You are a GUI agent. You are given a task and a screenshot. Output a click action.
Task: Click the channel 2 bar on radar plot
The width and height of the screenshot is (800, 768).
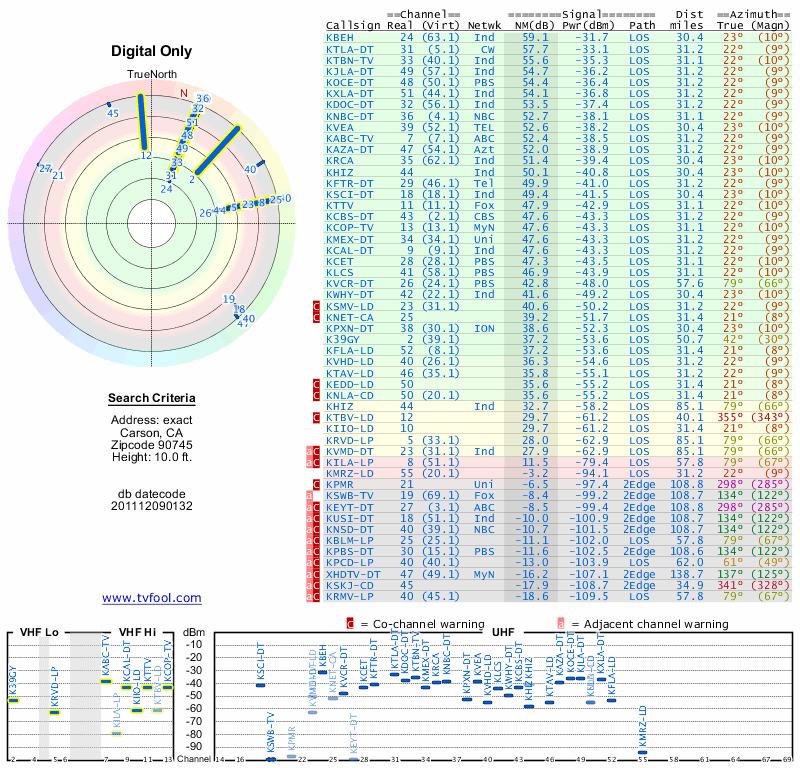(217, 150)
